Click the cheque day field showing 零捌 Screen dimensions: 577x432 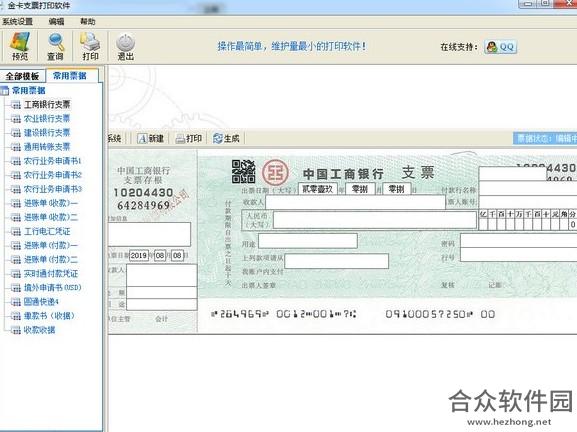point(397,189)
